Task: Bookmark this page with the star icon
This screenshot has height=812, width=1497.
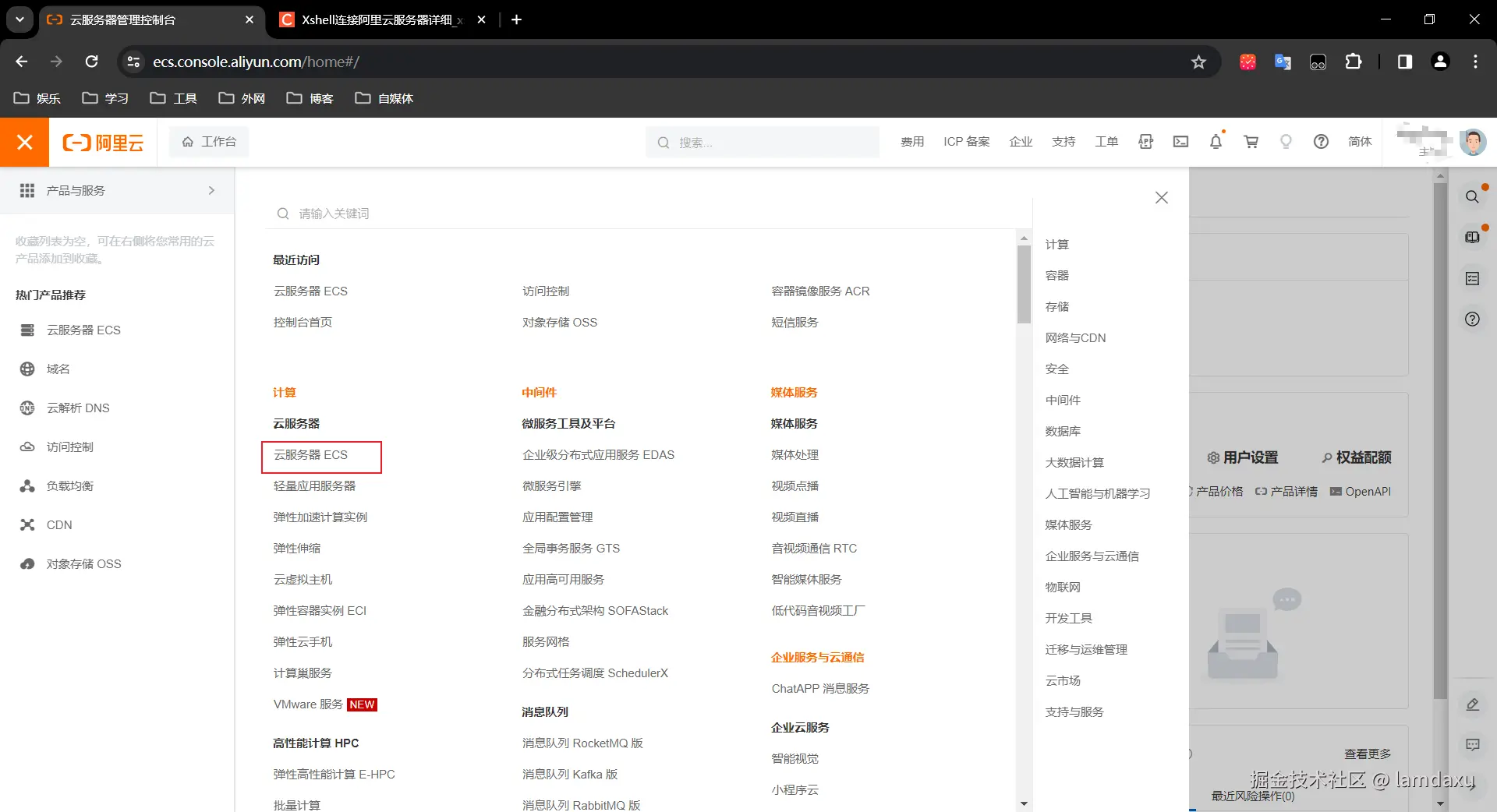Action: point(1198,62)
